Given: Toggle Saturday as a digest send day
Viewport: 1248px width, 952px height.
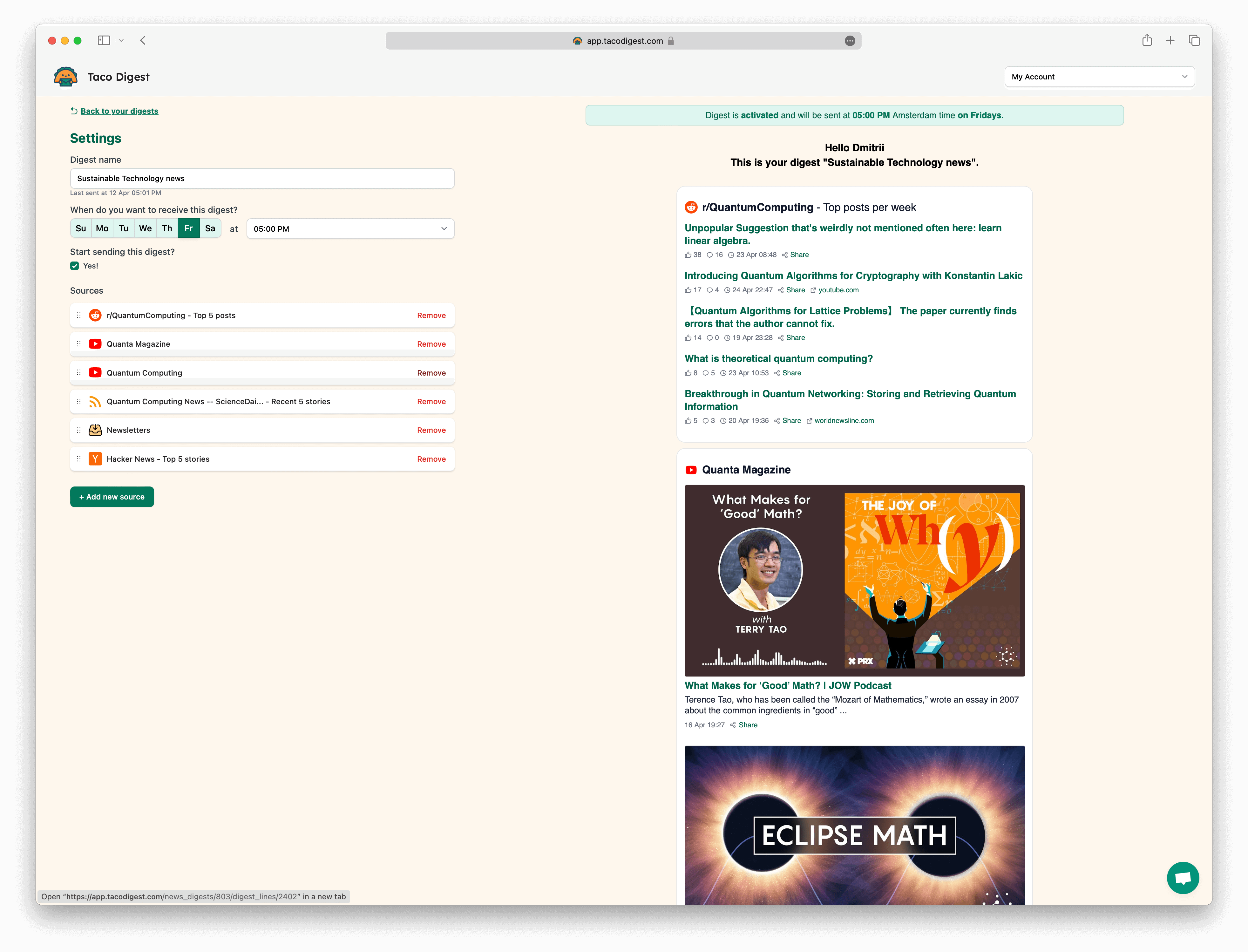Looking at the screenshot, I should (x=210, y=228).
